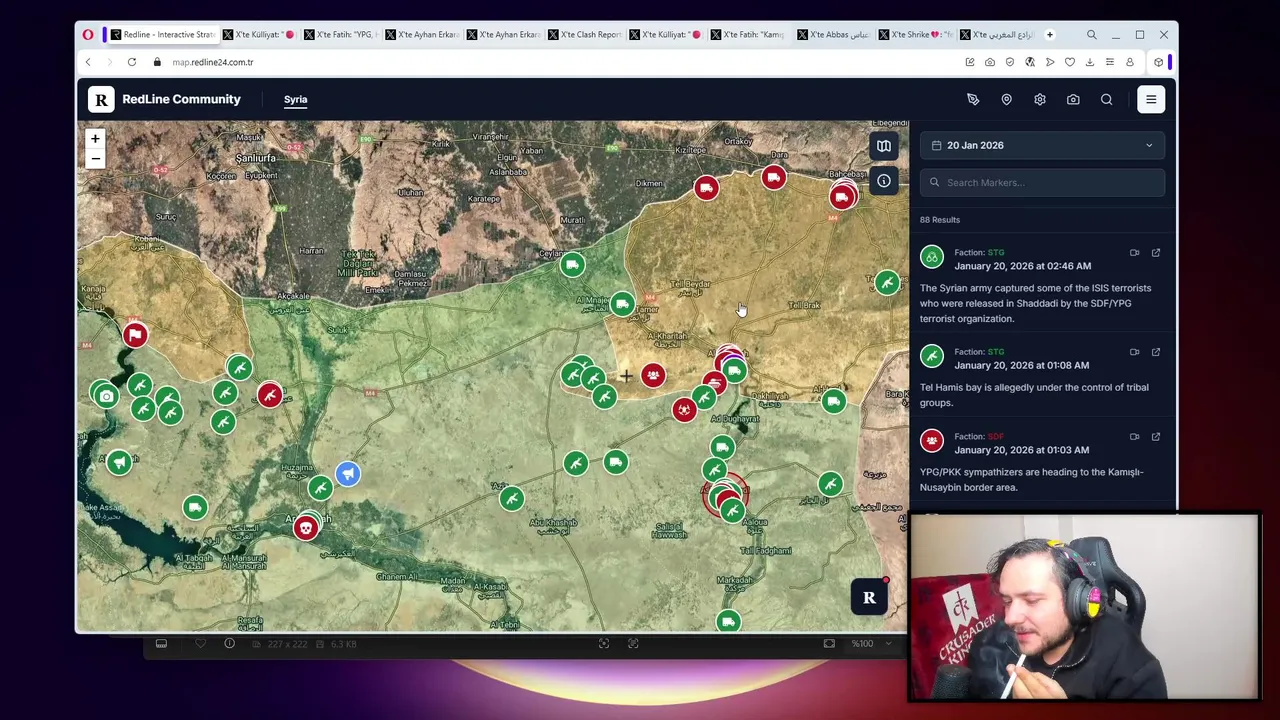Focus the Search Markers input field
Screen dimensions: 1280x720
click(x=1042, y=182)
